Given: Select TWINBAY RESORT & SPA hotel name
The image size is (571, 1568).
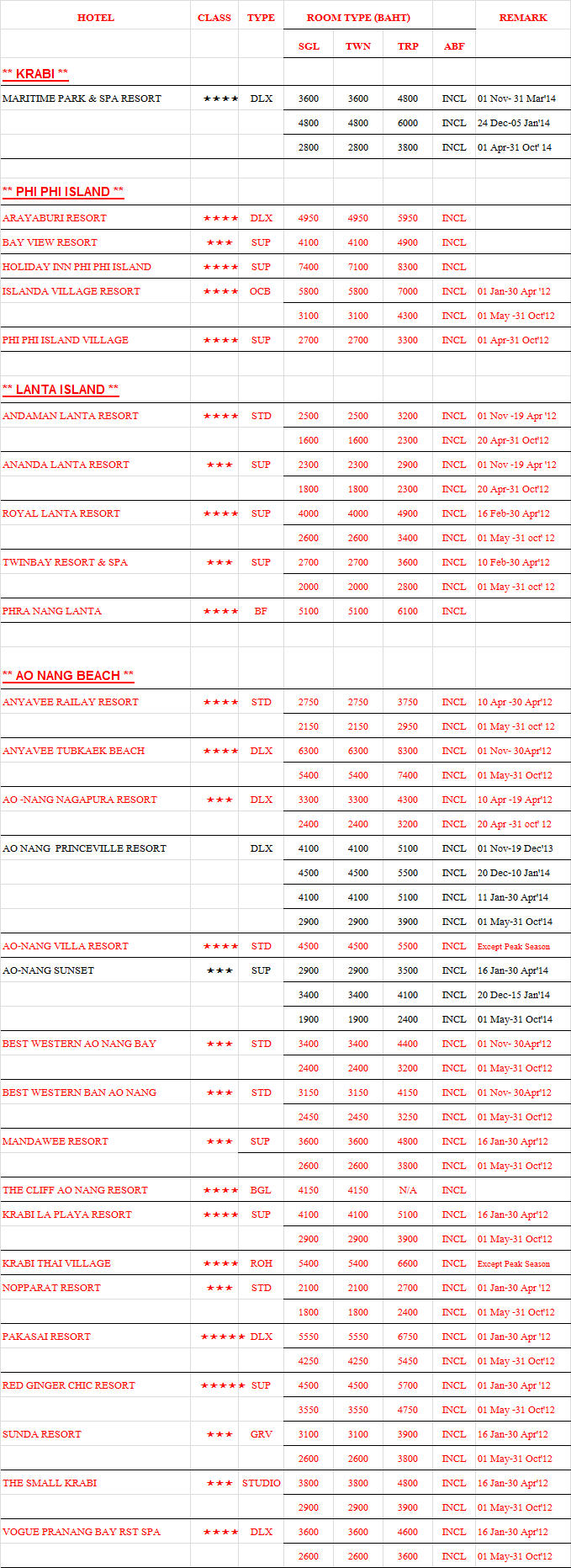Looking at the screenshot, I should (65, 562).
